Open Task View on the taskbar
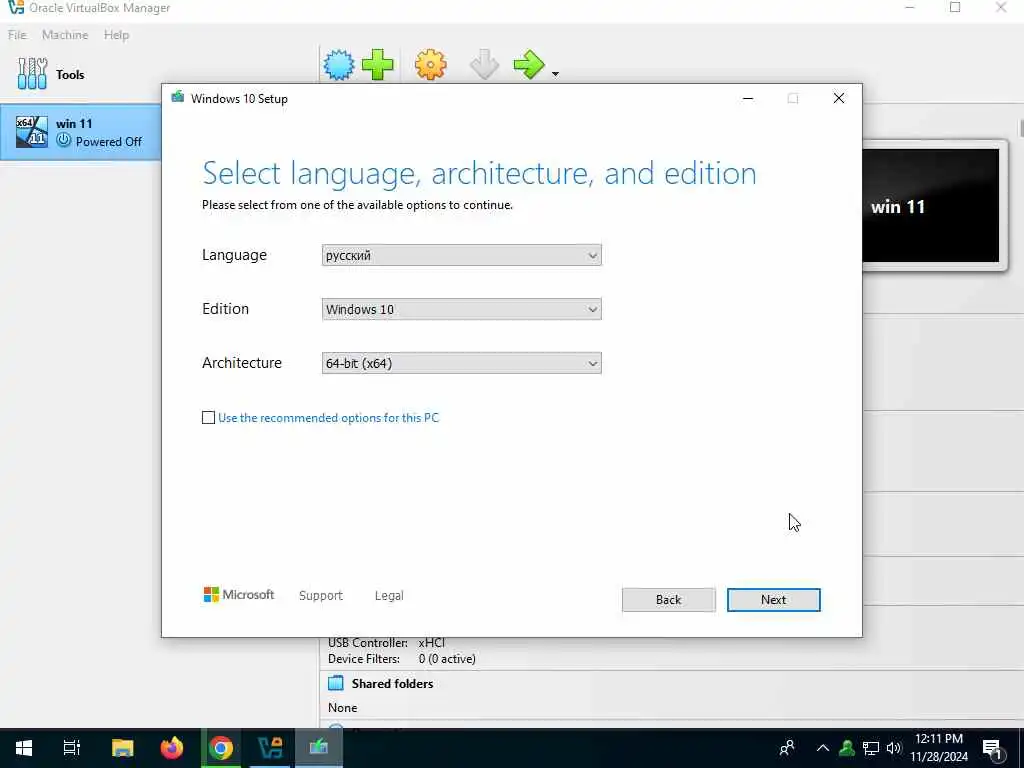This screenshot has height=768, width=1024. click(x=72, y=748)
